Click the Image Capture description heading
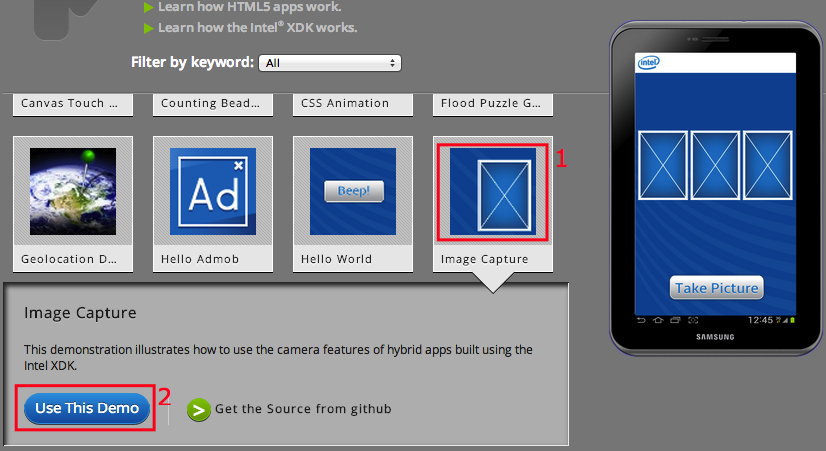Screen dimensions: 826x451 click(80, 313)
